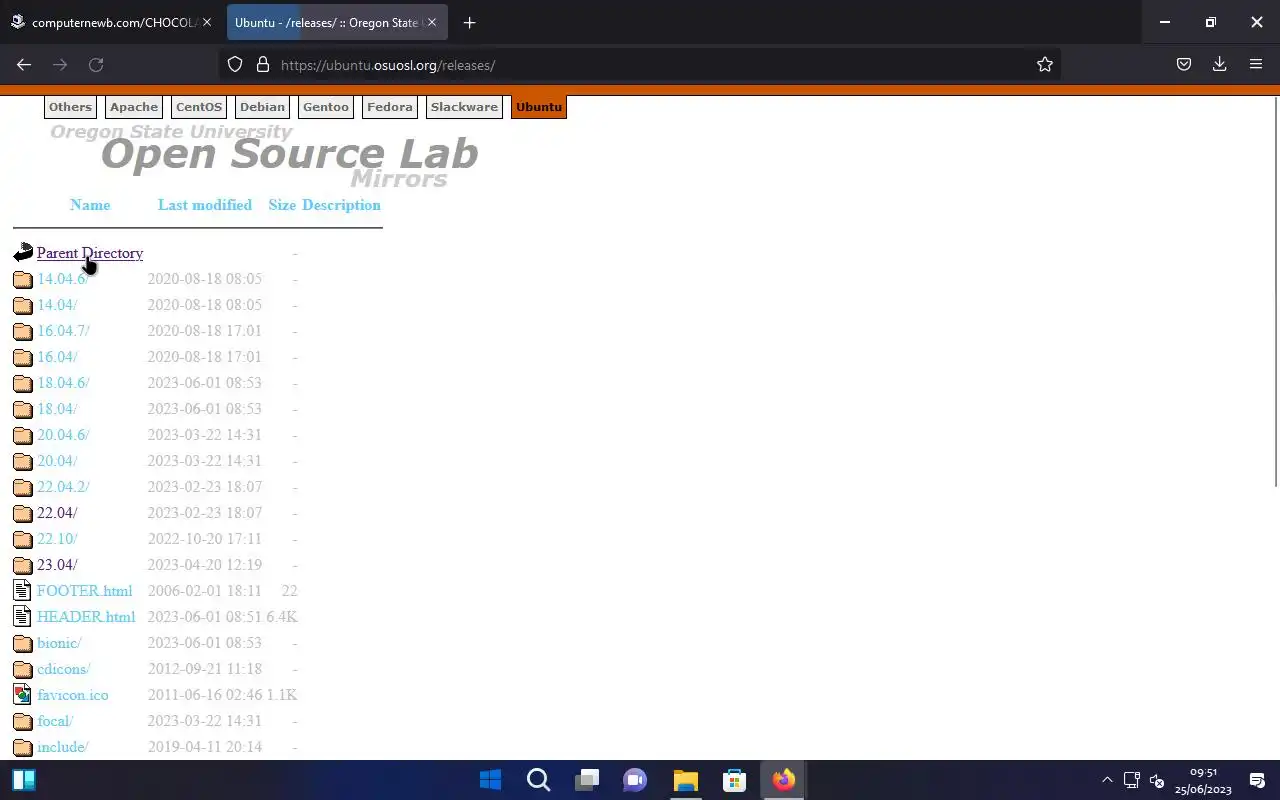Select the Ubuntu /releases/ Oregon State tab
Viewport: 1280px width, 800px height.
pyautogui.click(x=337, y=22)
